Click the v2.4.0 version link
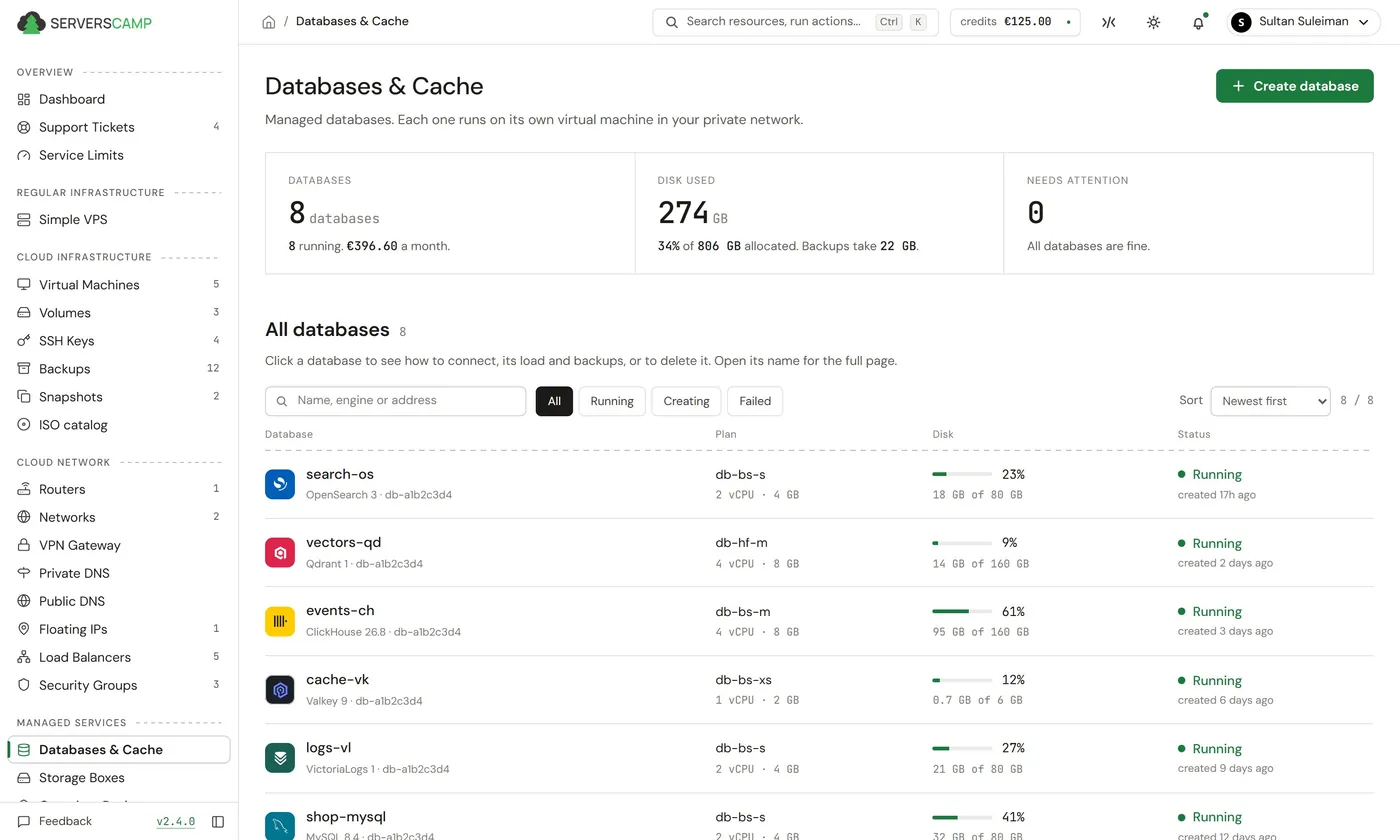1400x840 pixels. (x=176, y=822)
